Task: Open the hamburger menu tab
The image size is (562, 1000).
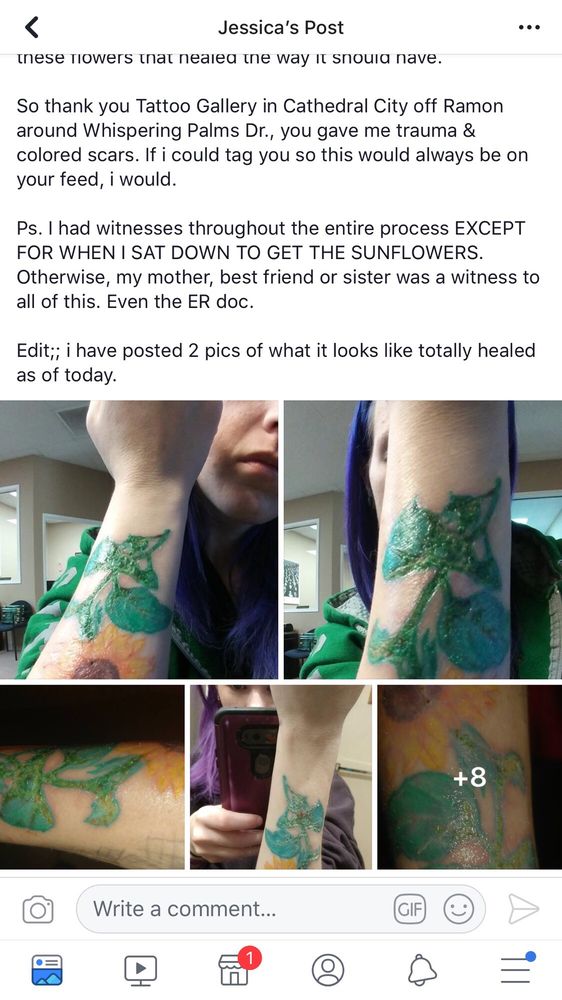Action: pos(517,969)
